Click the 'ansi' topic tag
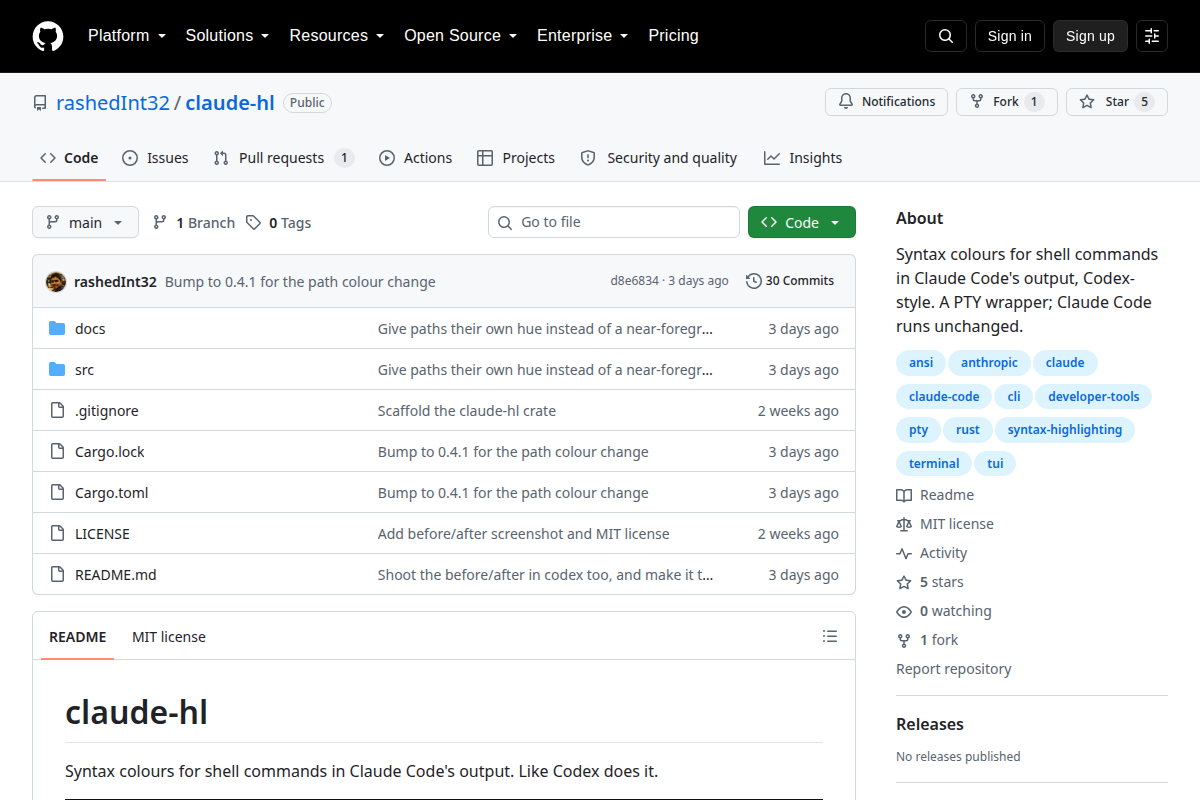The width and height of the screenshot is (1200, 800). pyautogui.click(x=920, y=363)
